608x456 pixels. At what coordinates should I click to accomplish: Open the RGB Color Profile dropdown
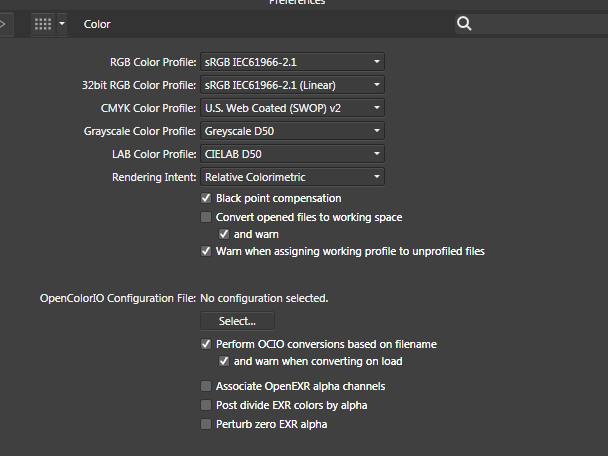(x=292, y=62)
